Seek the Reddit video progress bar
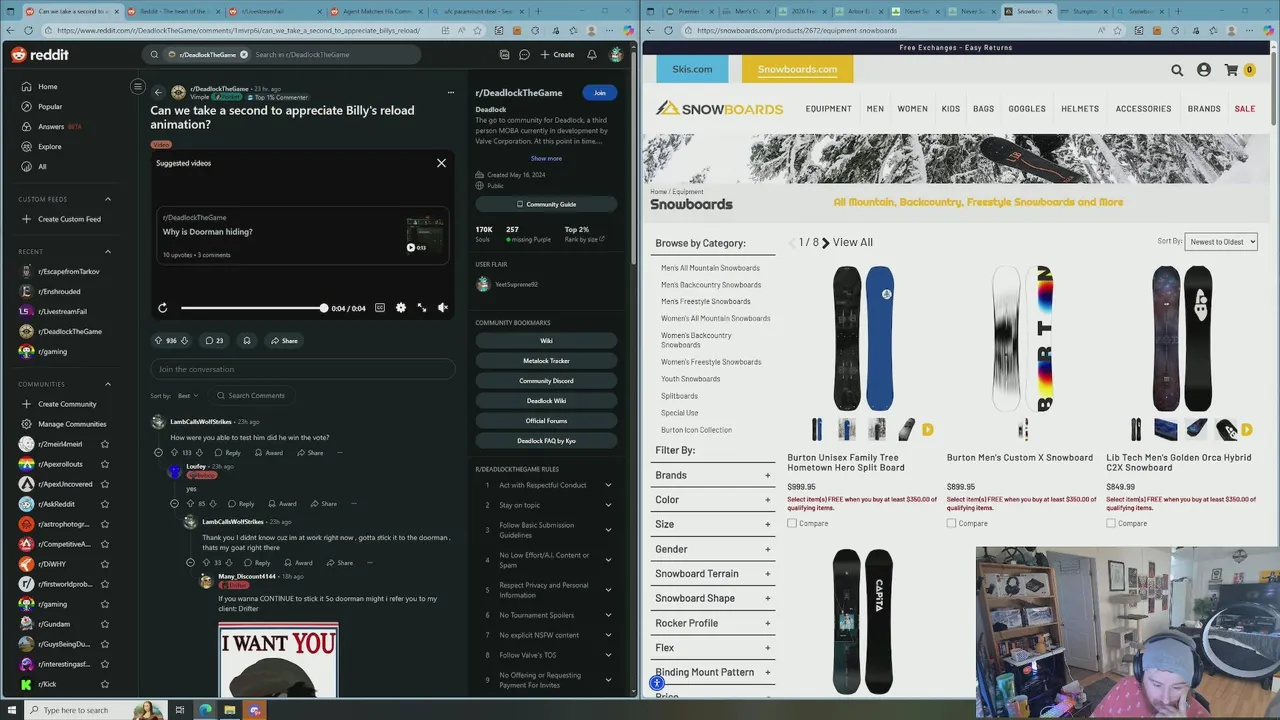 253,308
